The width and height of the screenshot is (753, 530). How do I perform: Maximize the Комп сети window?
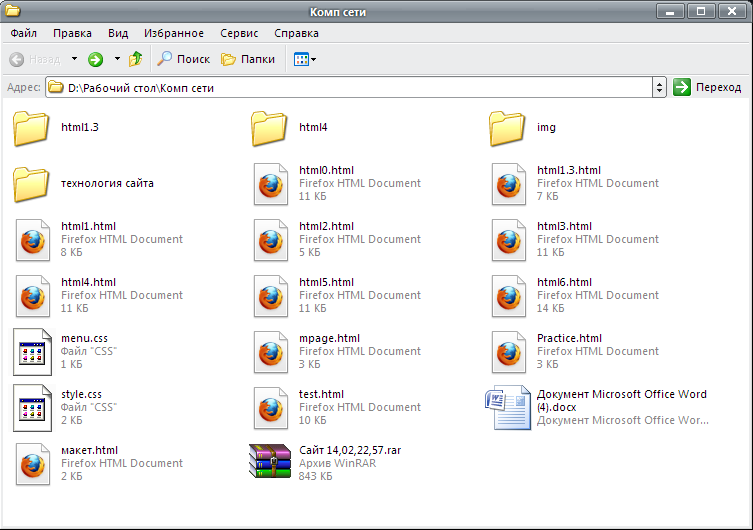tap(701, 11)
